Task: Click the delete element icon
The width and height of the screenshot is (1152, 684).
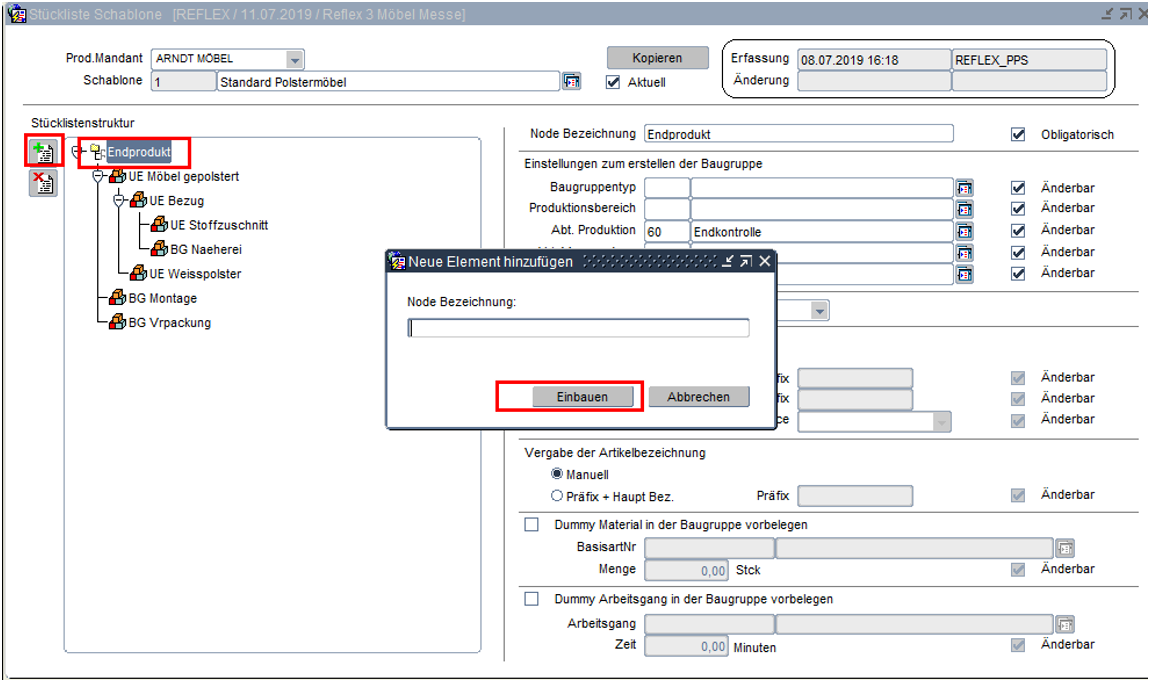Action: (44, 182)
